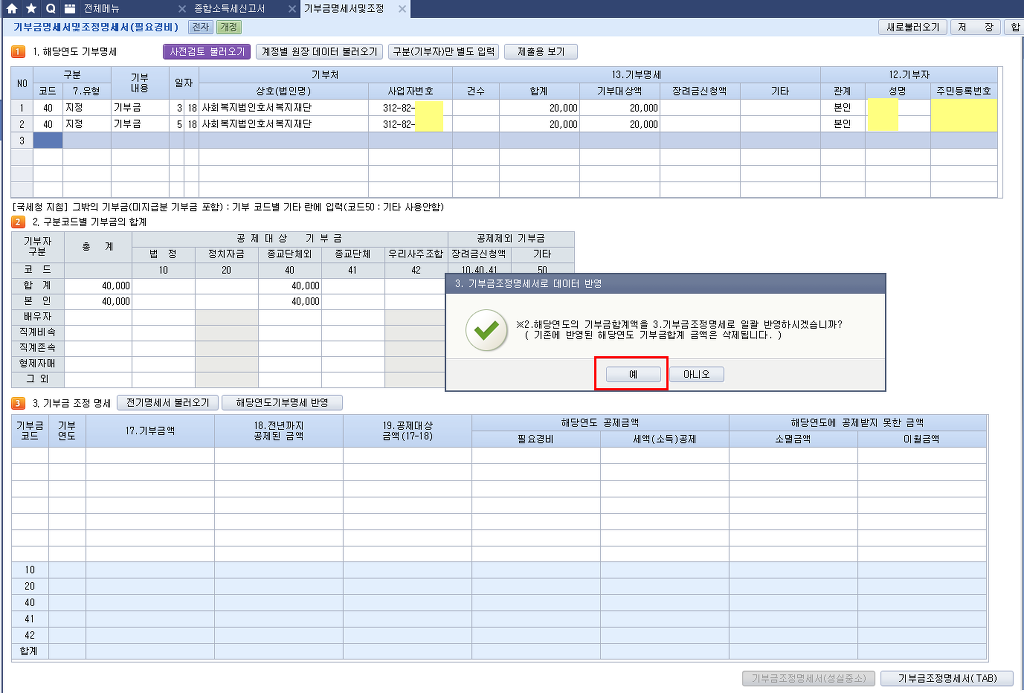Viewport: 1024px width, 693px height.
Task: Click the search magnifier icon
Action: [x=50, y=8]
